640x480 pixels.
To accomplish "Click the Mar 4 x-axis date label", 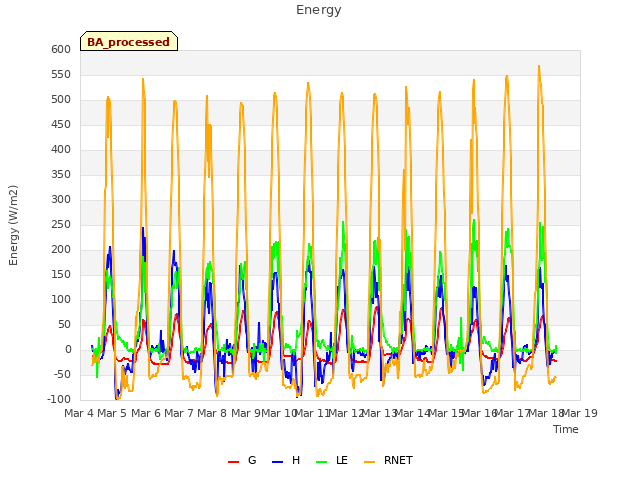I will (x=79, y=413).
